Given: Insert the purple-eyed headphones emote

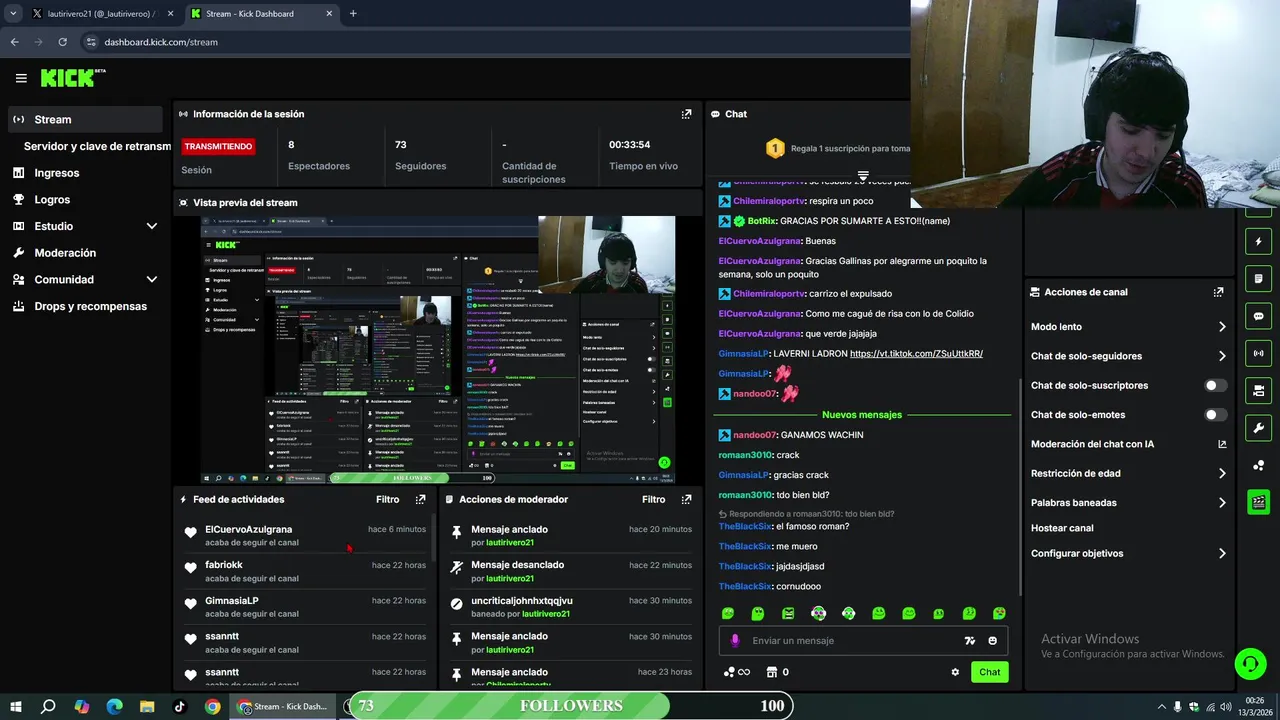Looking at the screenshot, I should 818,613.
